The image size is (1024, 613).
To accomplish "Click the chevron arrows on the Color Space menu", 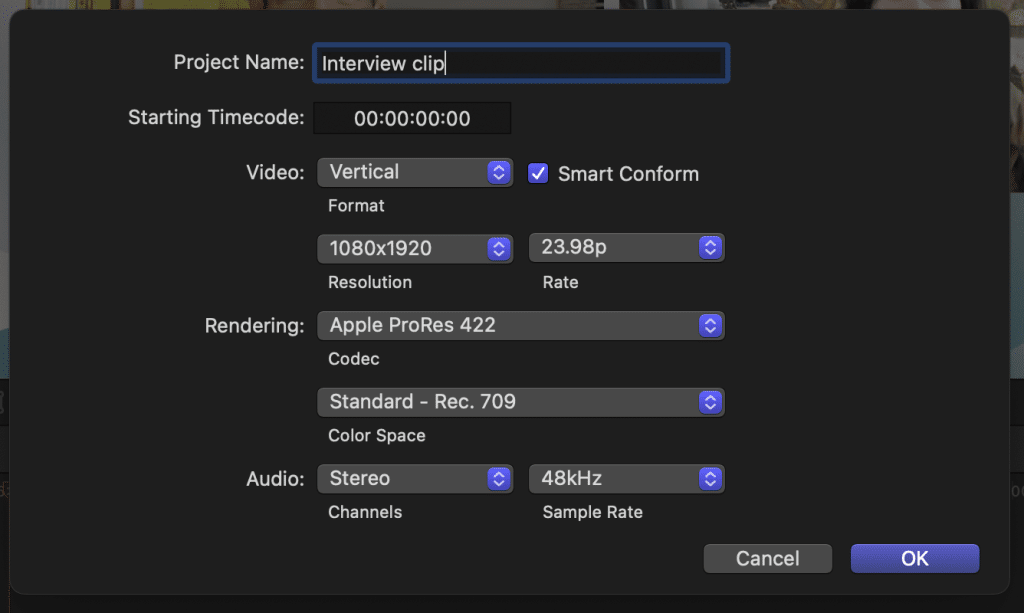I will 710,402.
